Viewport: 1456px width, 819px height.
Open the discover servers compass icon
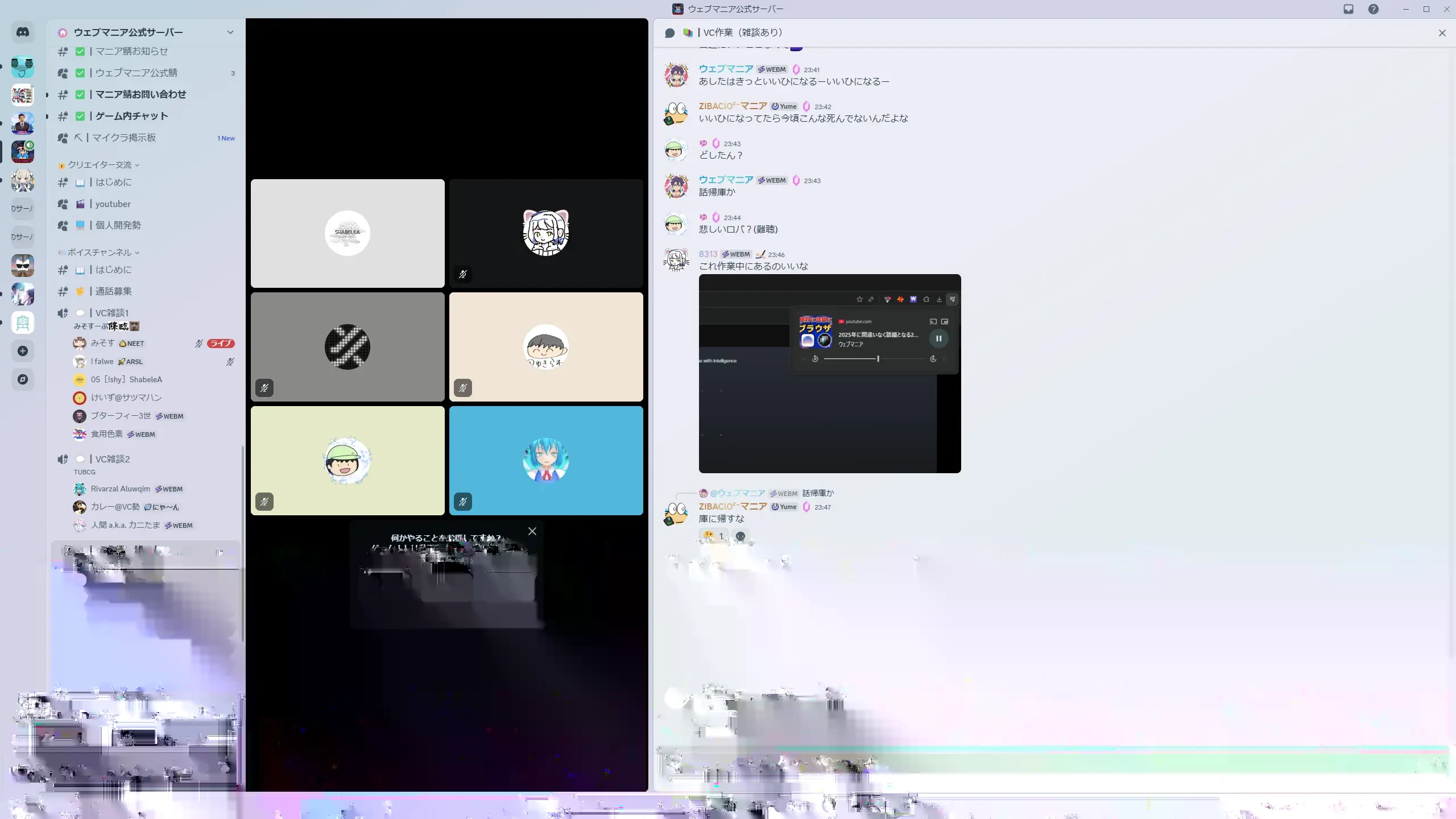pyautogui.click(x=23, y=379)
